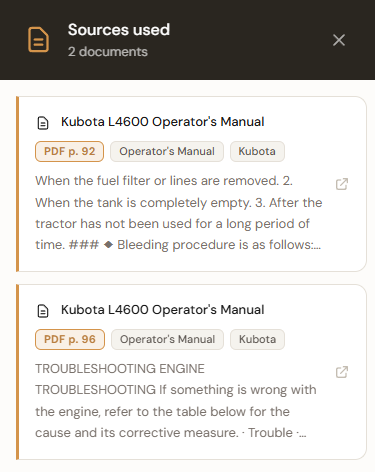Click the 'TROUBLESHOOTING ENGINE' excerpt text
The width and height of the screenshot is (375, 472).
[x=176, y=401]
